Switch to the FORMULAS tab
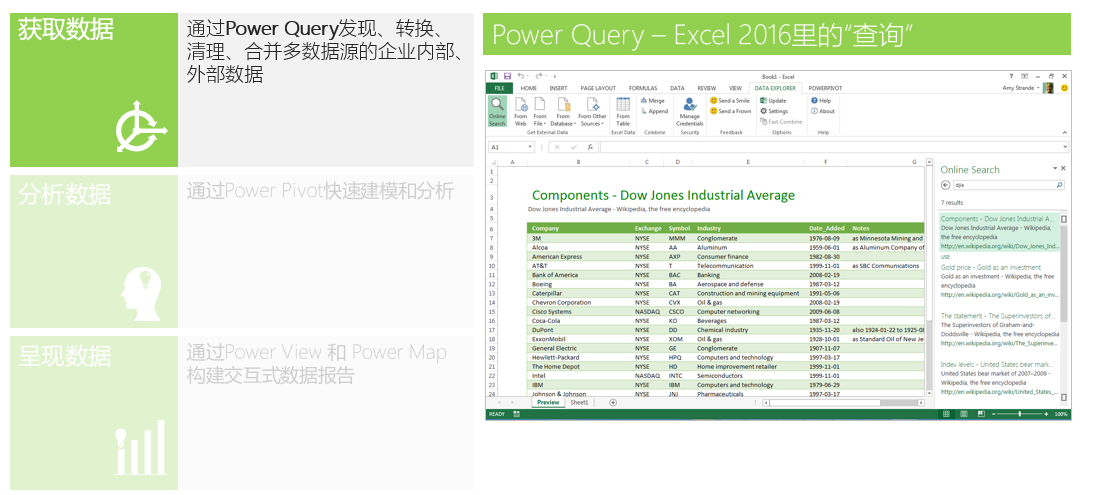The height and width of the screenshot is (495, 1095). [x=642, y=89]
